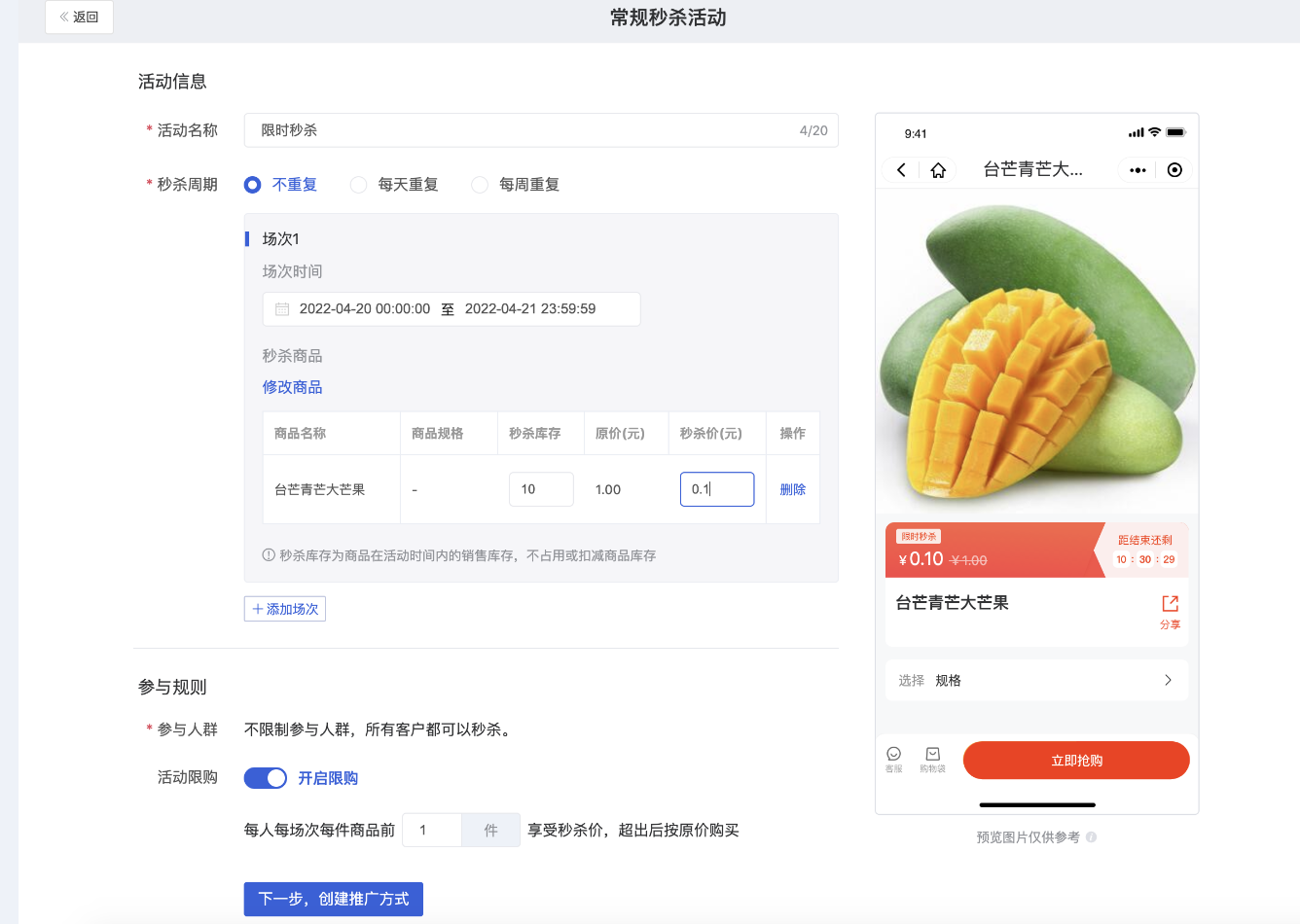Click the mango product image in preview
This screenshot has width=1300, height=924.
tap(1037, 352)
